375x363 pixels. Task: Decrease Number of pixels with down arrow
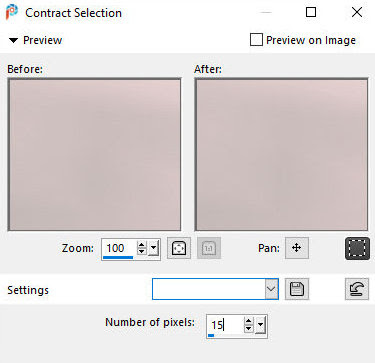point(249,329)
